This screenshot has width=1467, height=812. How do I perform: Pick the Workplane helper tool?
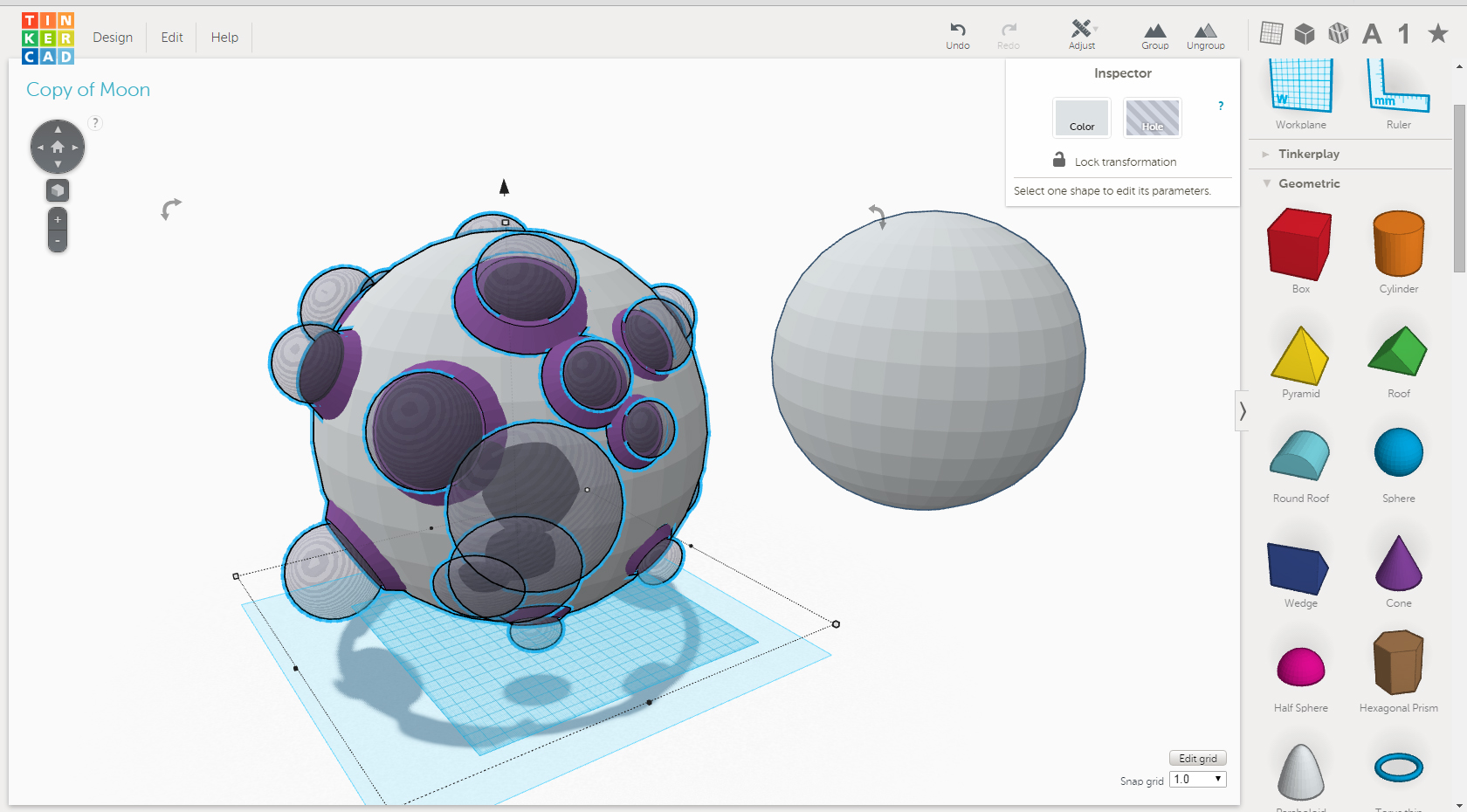[x=1301, y=93]
